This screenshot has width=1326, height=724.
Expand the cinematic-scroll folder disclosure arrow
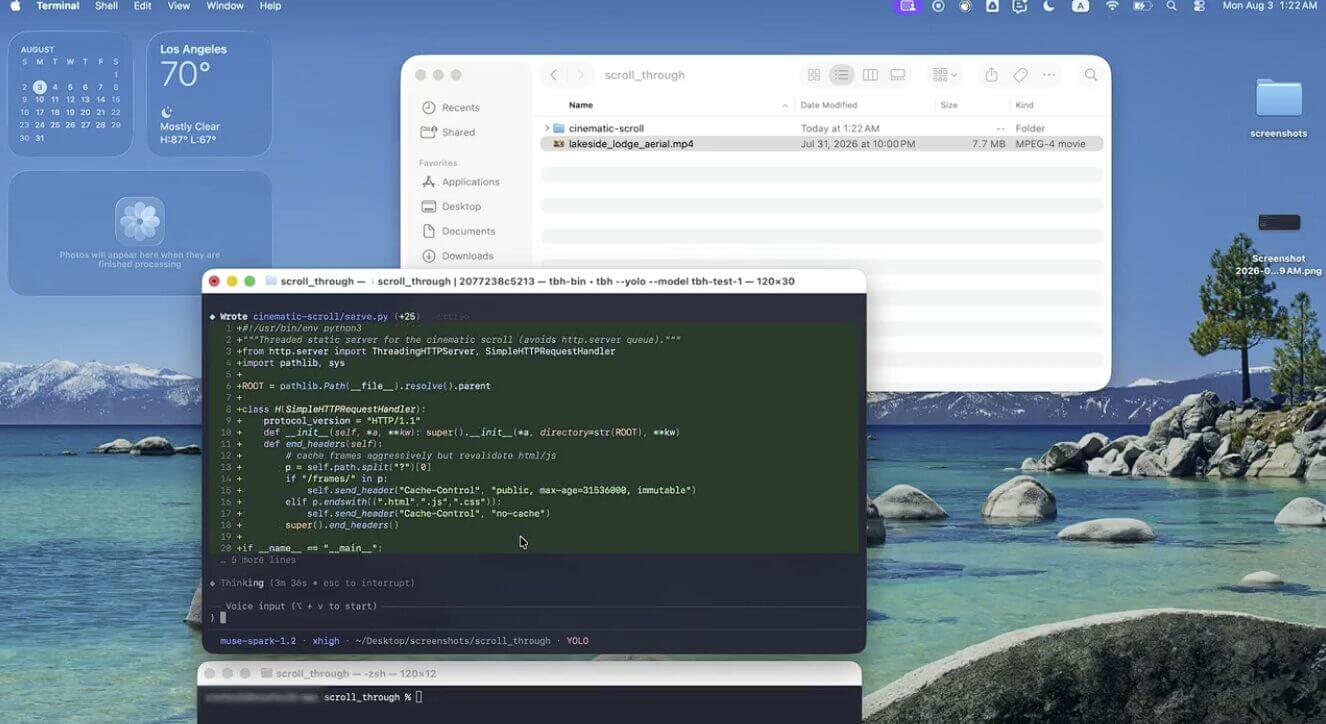[547, 128]
